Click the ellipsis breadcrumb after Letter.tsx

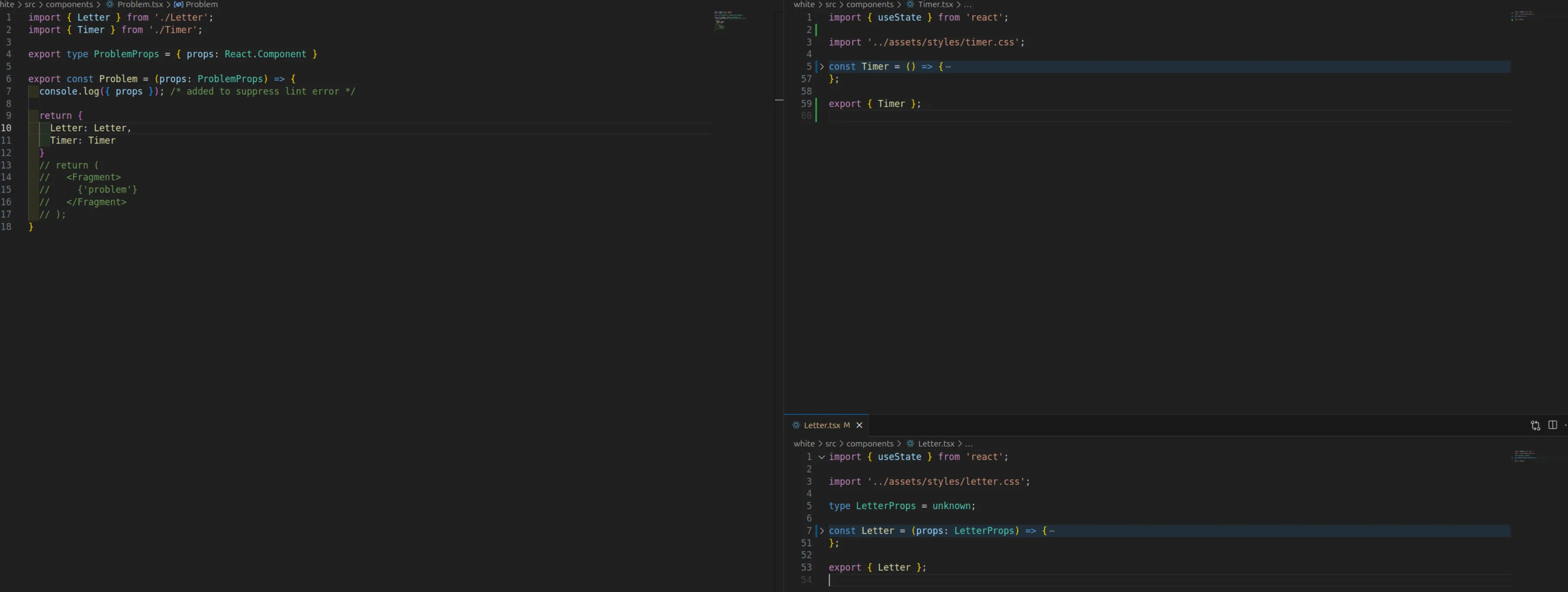[x=969, y=443]
